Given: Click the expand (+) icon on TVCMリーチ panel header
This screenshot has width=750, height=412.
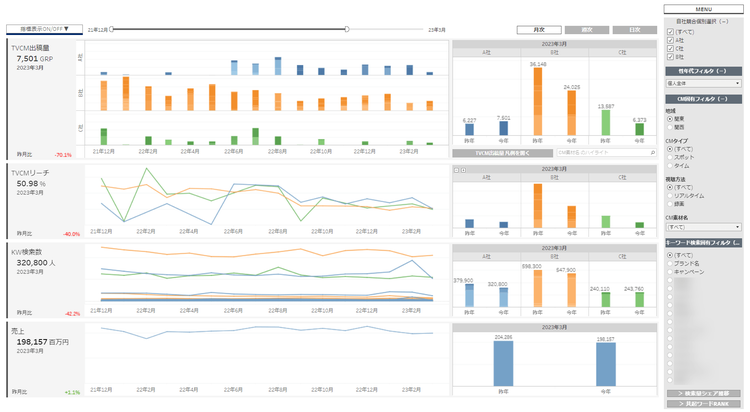Looking at the screenshot, I should coord(463,170).
